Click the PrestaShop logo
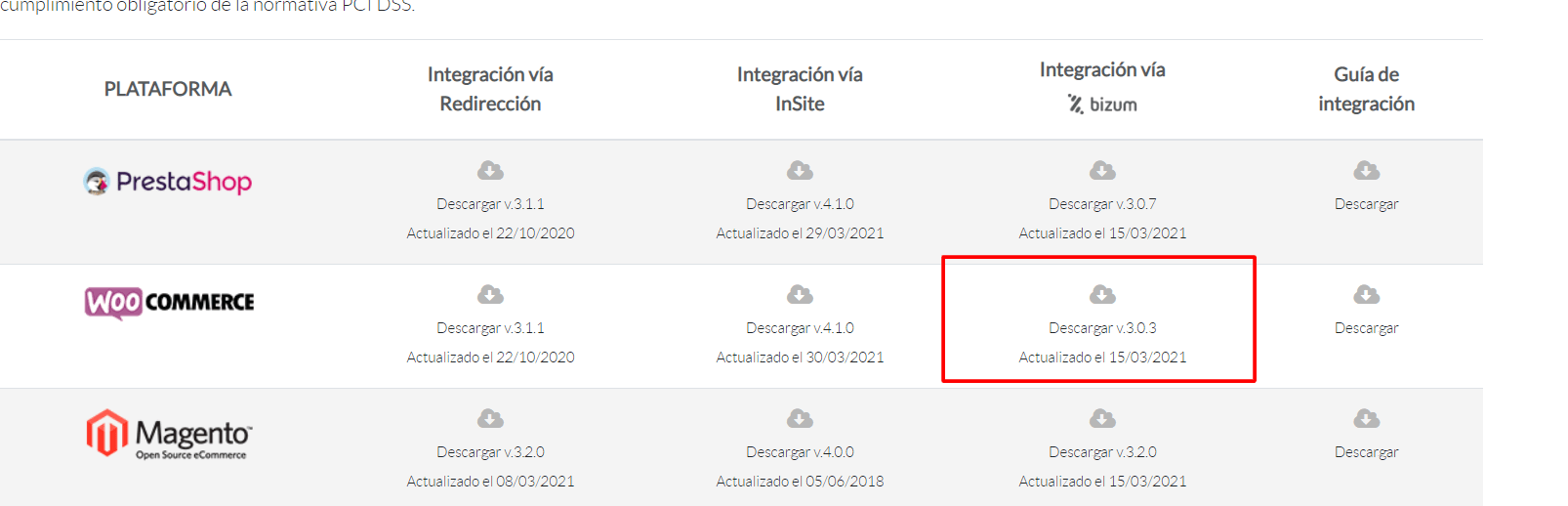Image resolution: width=1568 pixels, height=506 pixels. (168, 182)
